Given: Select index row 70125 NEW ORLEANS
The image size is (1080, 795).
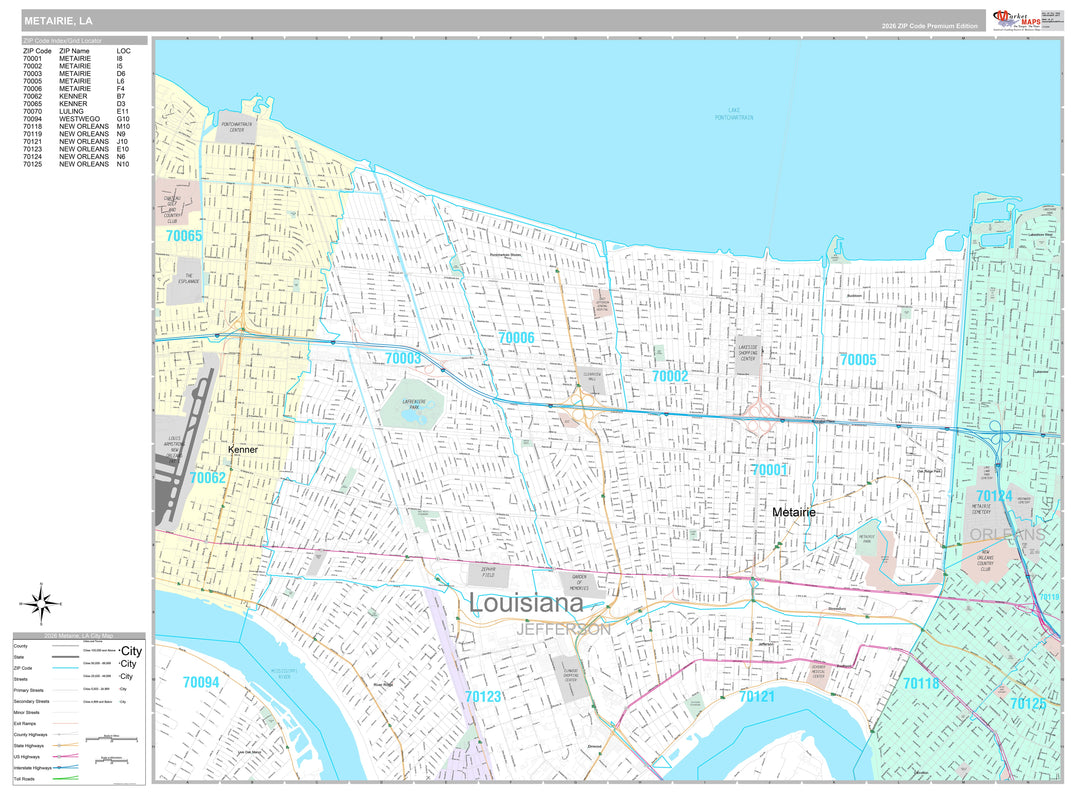Looking at the screenshot, I should (76, 165).
